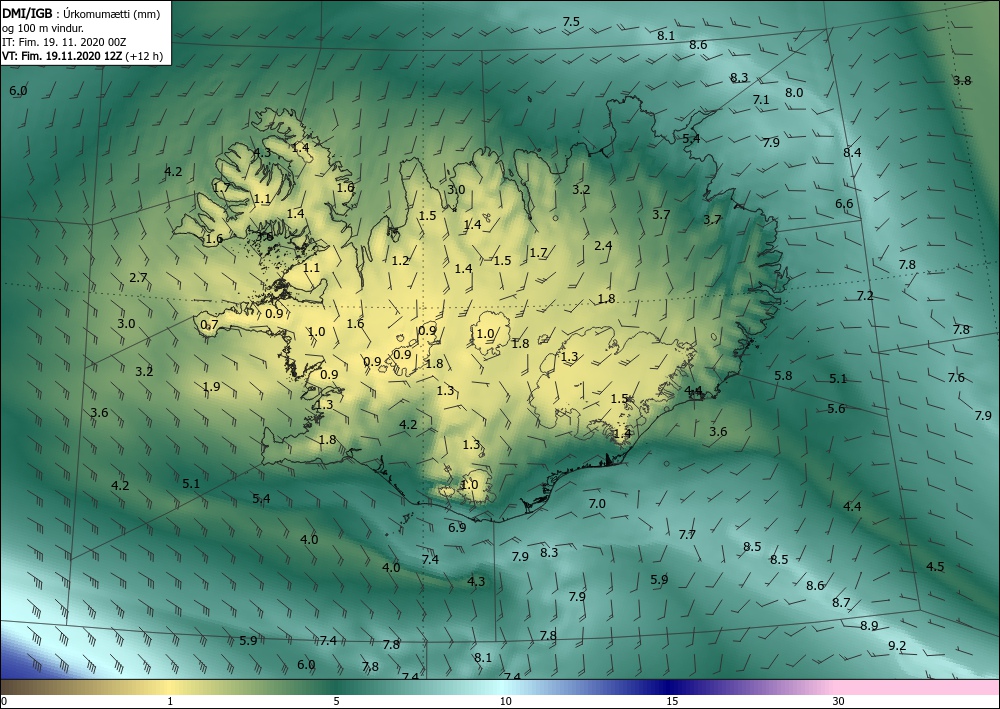
Task: Click the color scale label '5'
Action: tap(336, 701)
